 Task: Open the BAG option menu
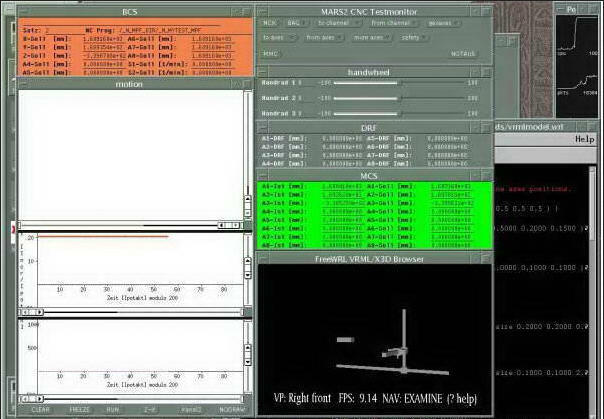pyautogui.click(x=294, y=22)
